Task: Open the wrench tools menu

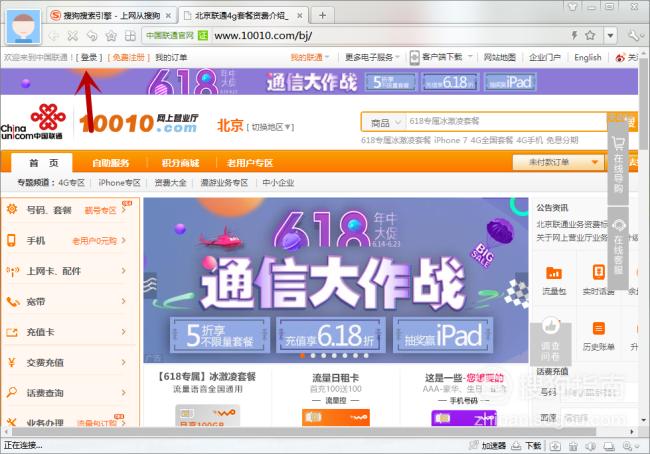Action: 634,36
